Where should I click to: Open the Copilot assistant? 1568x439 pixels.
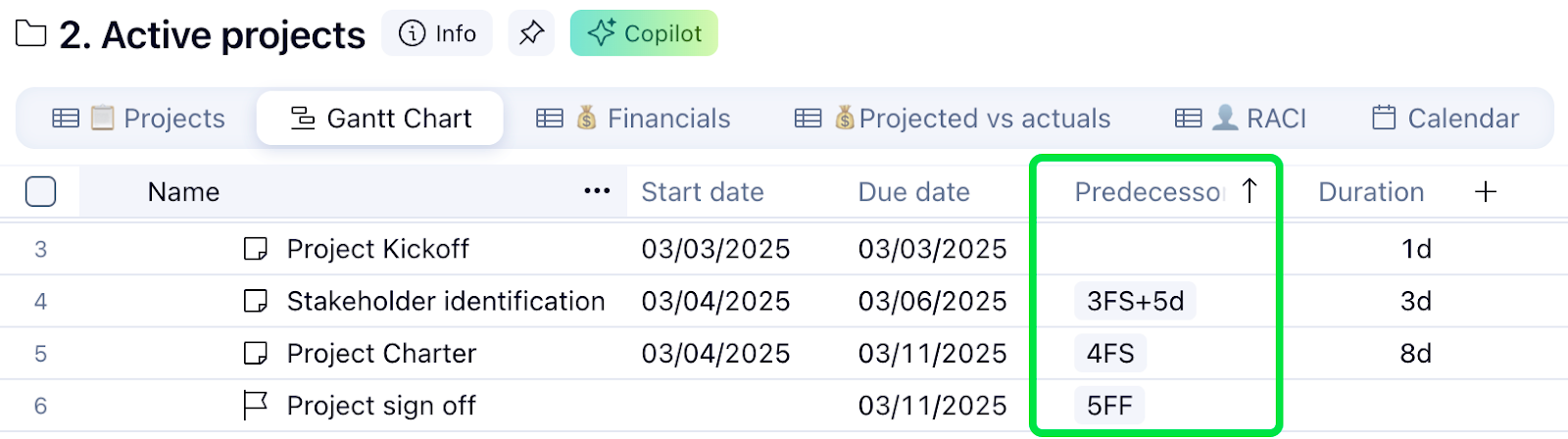point(644,33)
